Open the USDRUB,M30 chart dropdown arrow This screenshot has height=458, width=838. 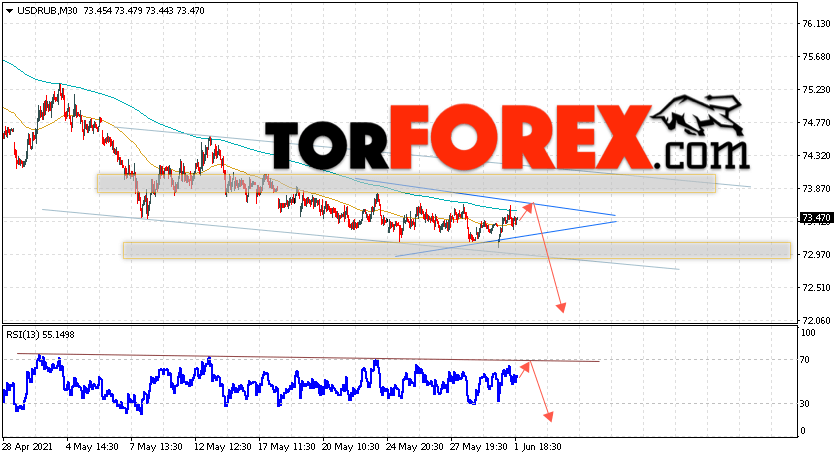(x=10, y=11)
